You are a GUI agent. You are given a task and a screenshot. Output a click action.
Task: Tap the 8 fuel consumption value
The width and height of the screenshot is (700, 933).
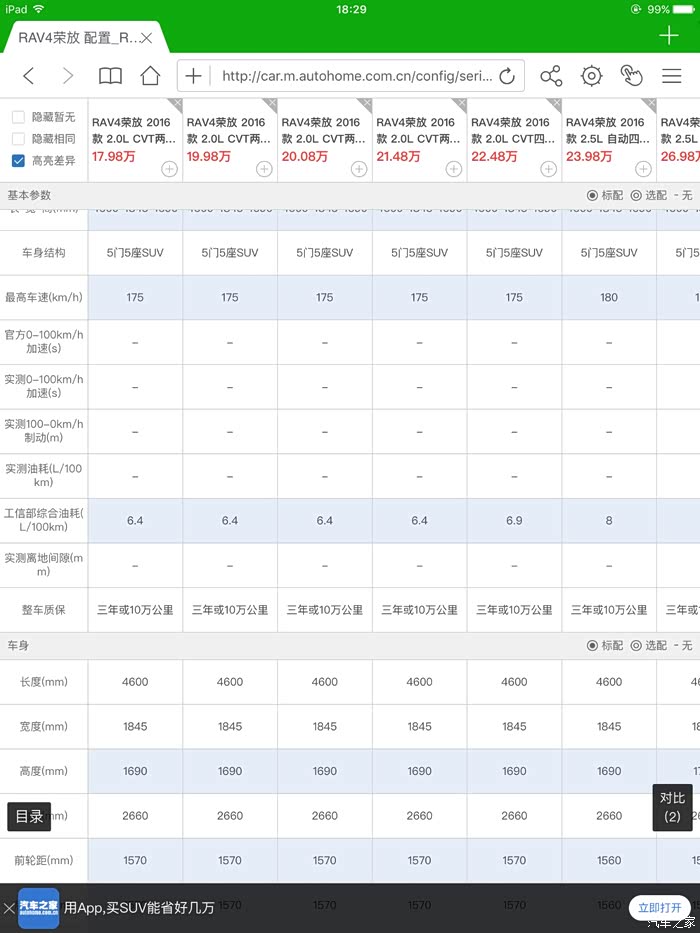(609, 520)
